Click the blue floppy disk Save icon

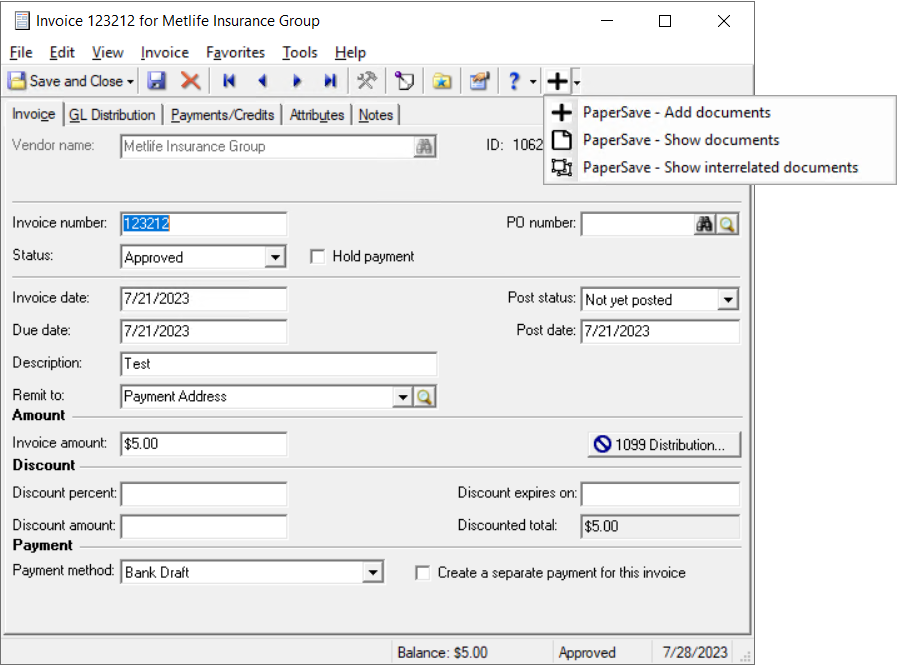(157, 81)
